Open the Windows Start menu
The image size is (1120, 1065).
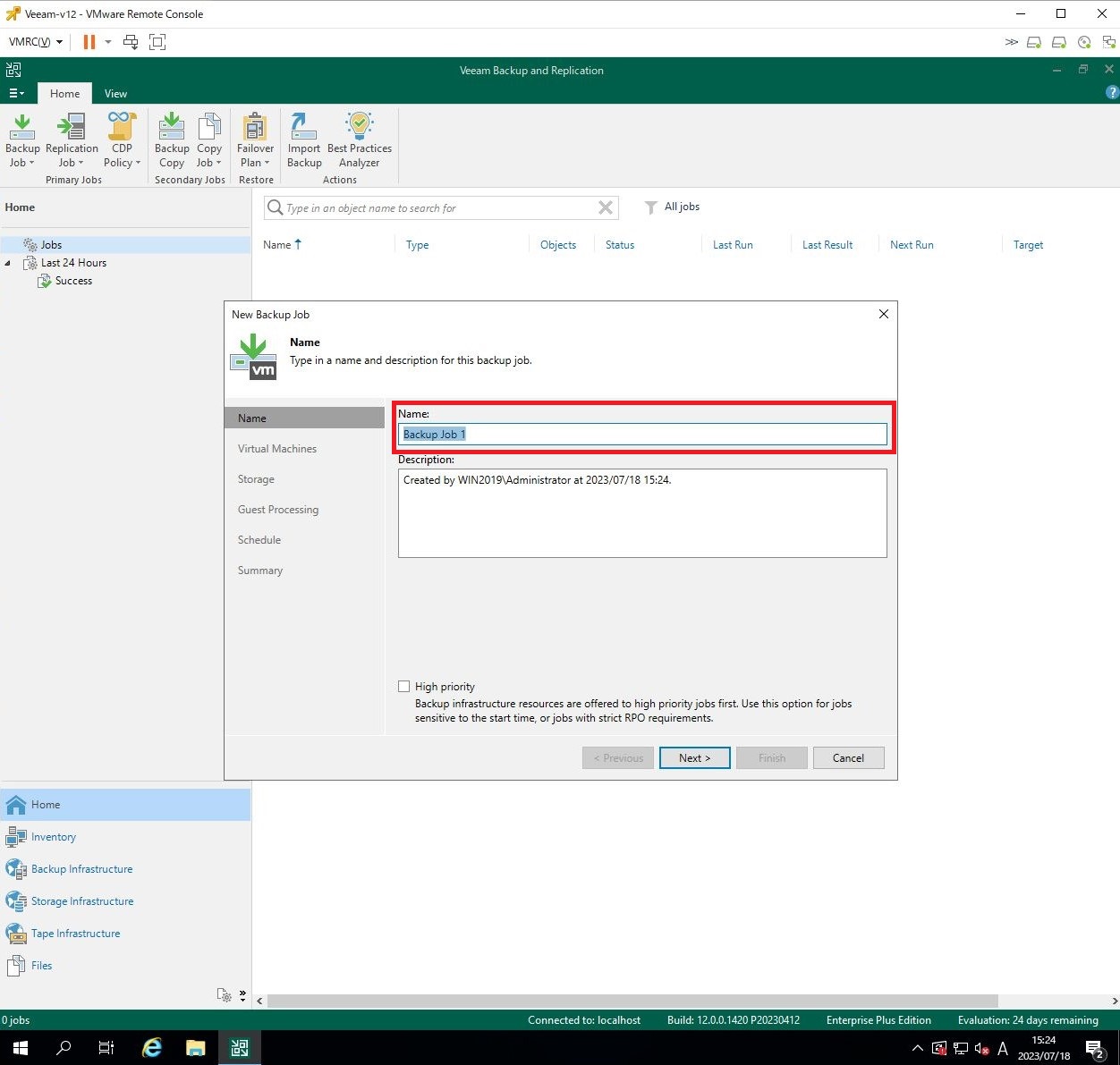point(20,1048)
